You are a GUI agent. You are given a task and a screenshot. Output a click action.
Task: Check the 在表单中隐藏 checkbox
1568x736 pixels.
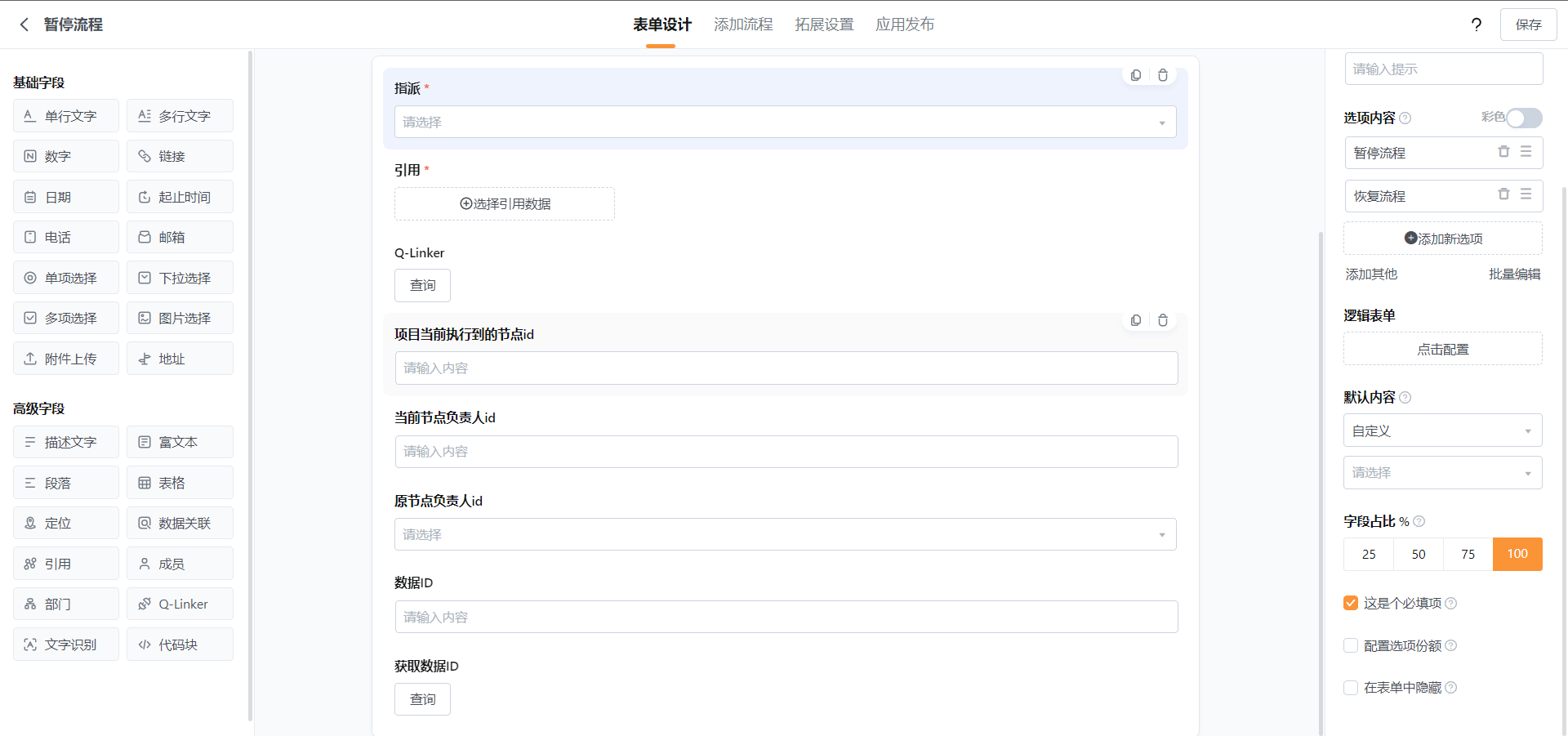(x=1351, y=688)
